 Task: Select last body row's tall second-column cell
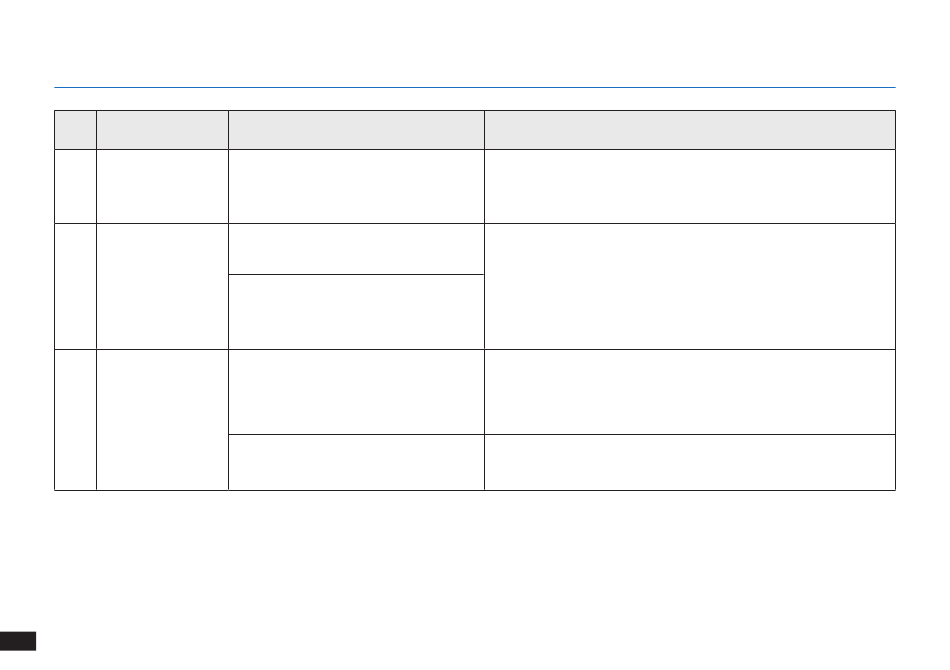(x=162, y=420)
